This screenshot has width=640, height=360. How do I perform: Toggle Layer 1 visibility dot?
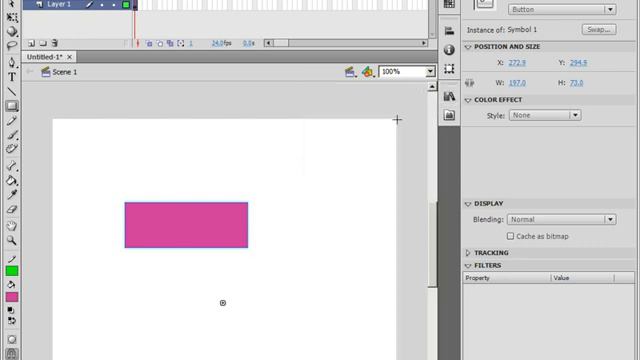pyautogui.click(x=102, y=5)
